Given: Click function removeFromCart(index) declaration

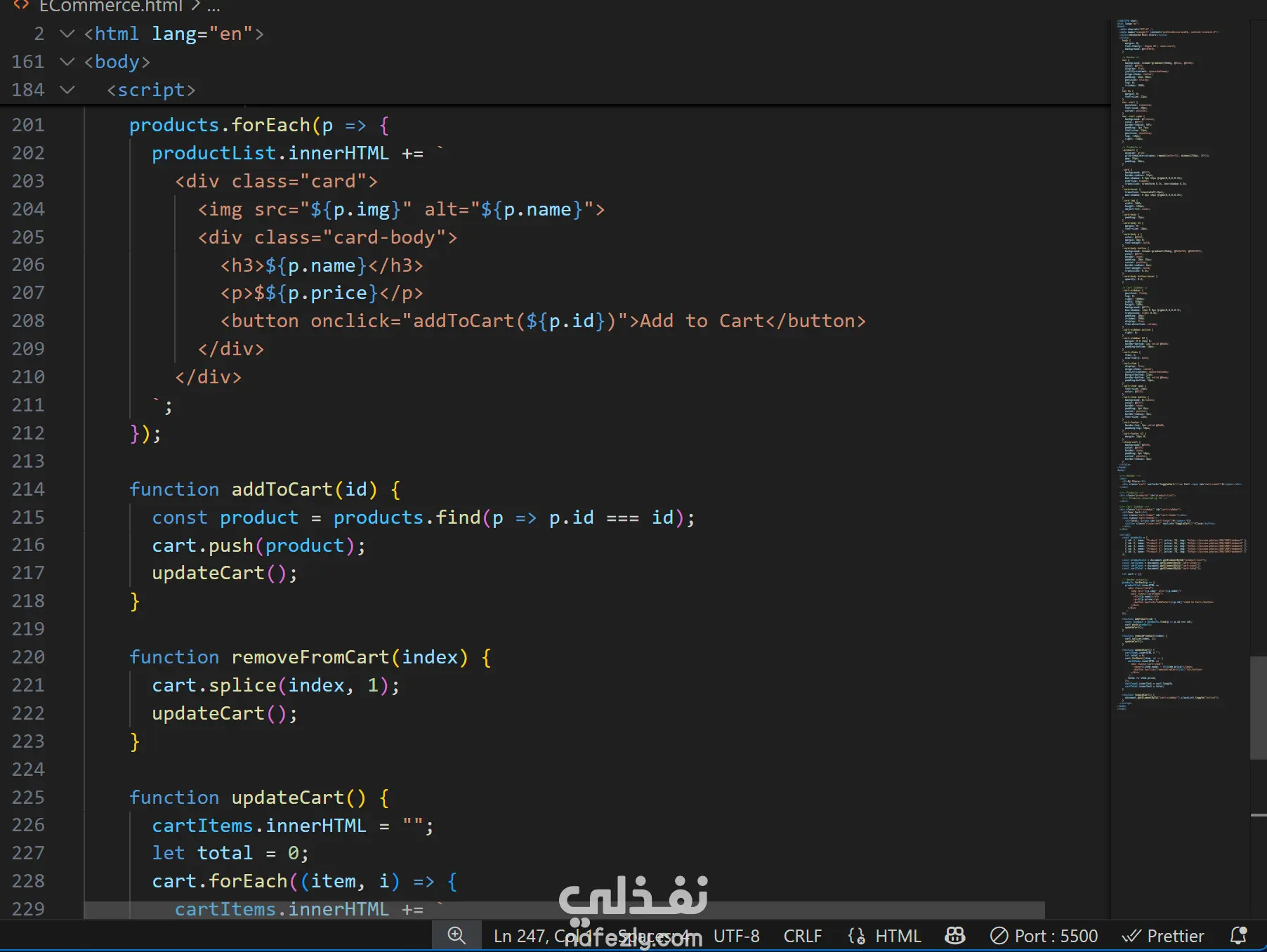Looking at the screenshot, I should pos(310,657).
